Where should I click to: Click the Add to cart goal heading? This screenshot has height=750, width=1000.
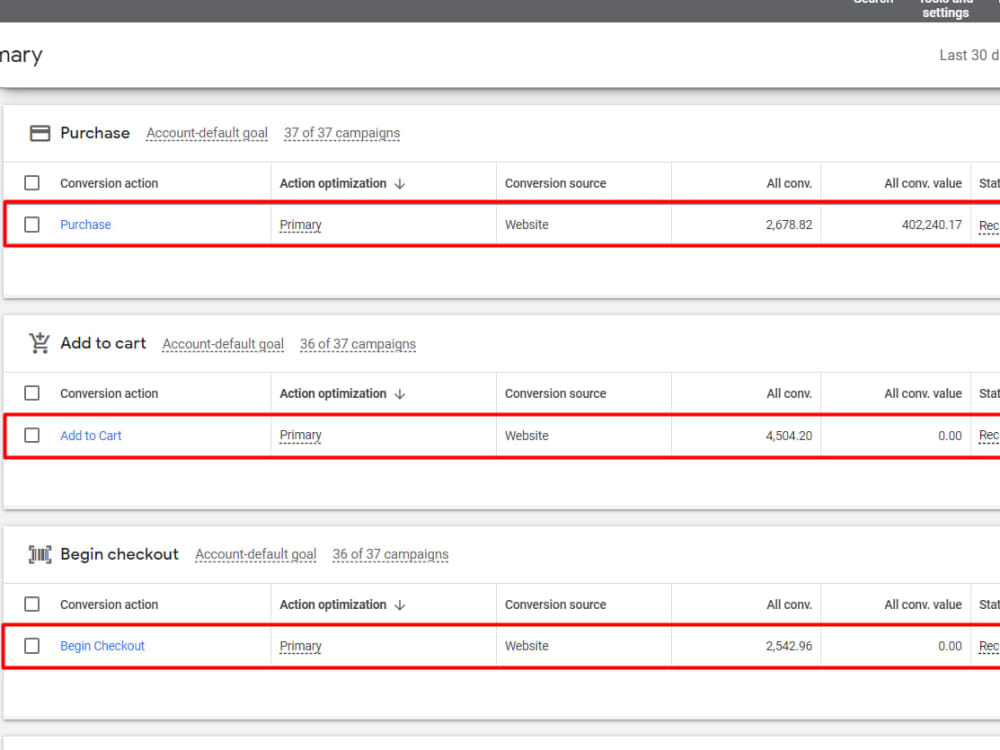point(103,343)
